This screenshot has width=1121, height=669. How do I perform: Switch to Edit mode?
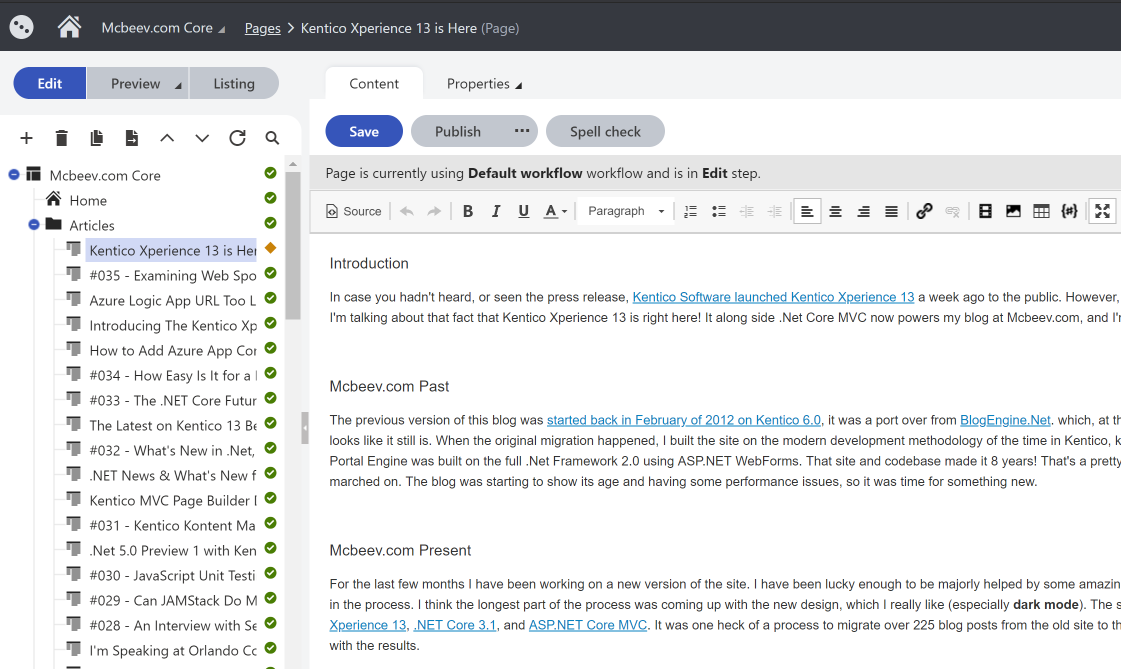(49, 84)
